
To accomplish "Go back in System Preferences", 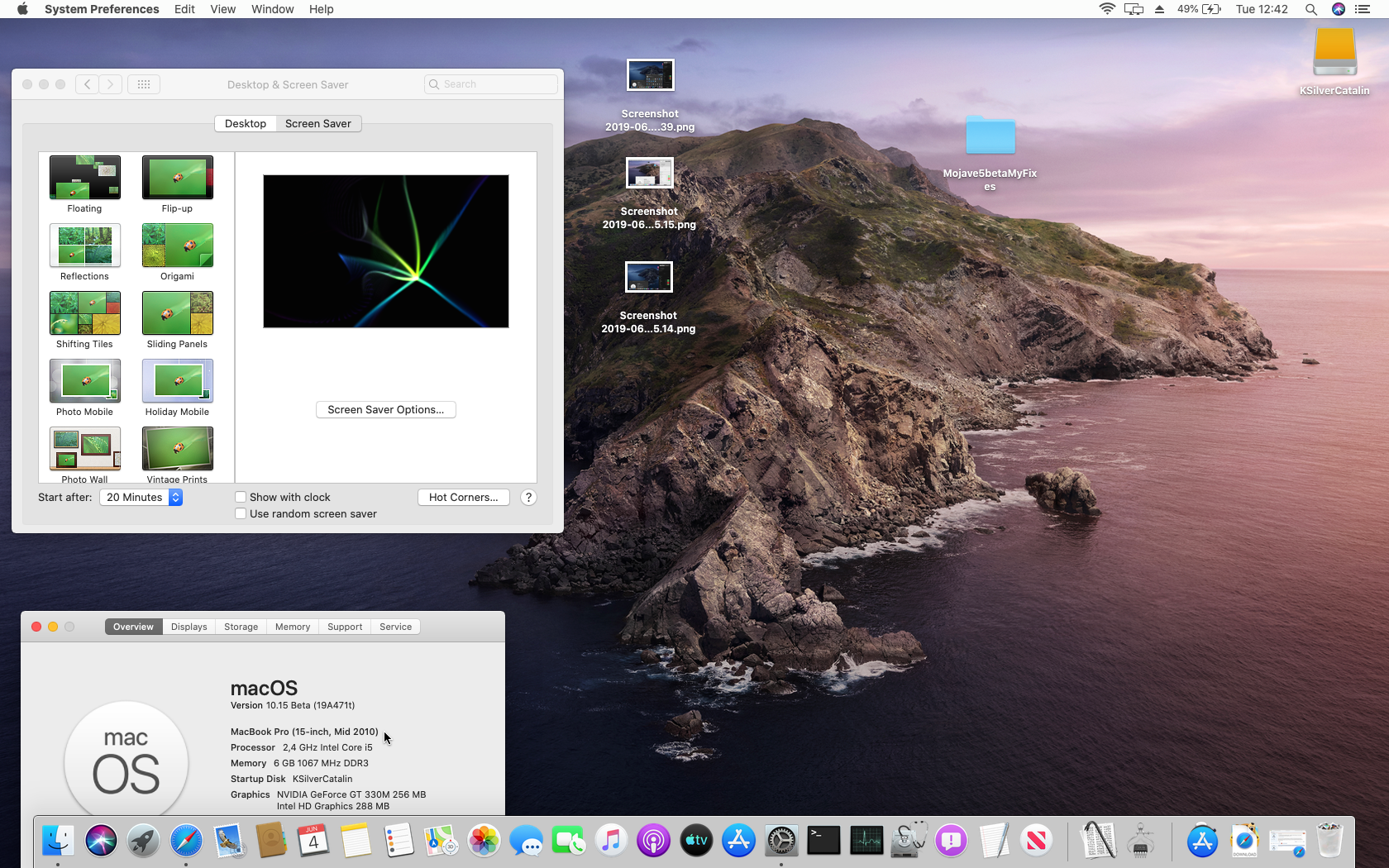I will tap(87, 84).
